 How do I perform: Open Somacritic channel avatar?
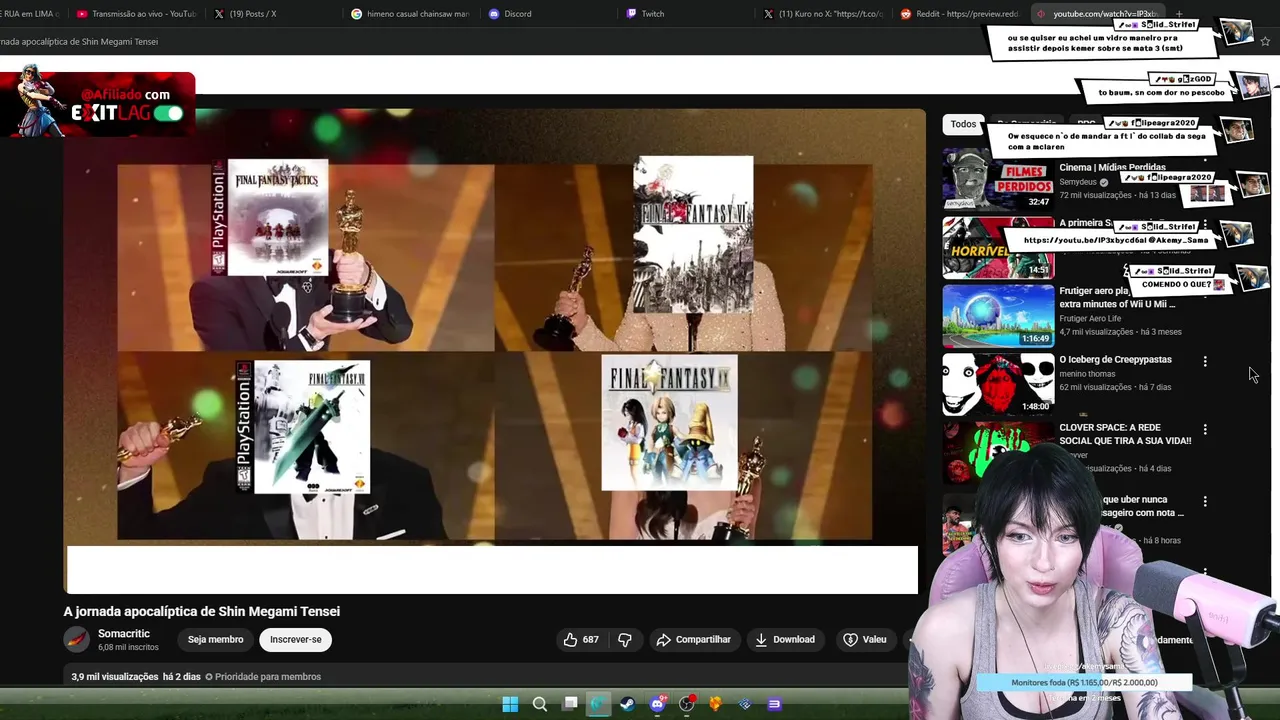[76, 640]
